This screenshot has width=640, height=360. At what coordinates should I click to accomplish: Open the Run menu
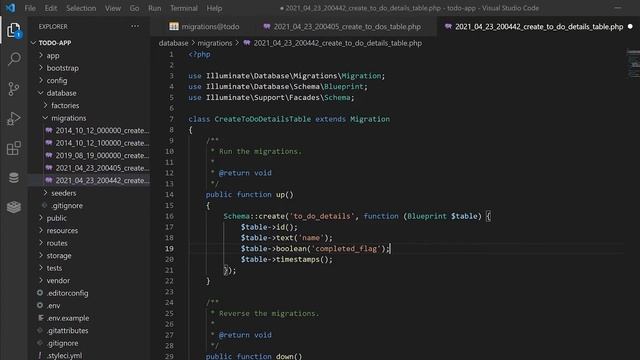pyautogui.click(x=155, y=8)
